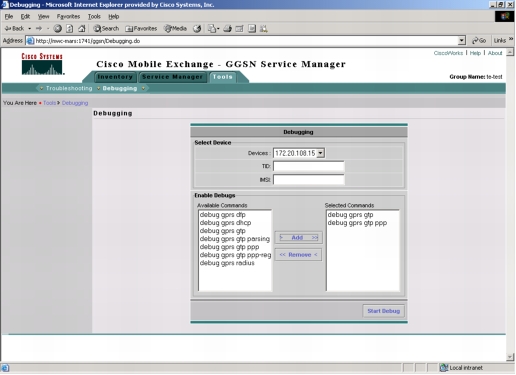
Task: Open the address bar dropdown arrow
Action: click(x=462, y=41)
